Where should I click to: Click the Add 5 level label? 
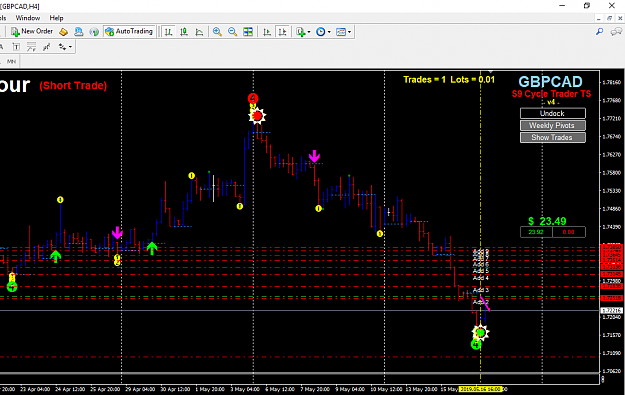481,271
